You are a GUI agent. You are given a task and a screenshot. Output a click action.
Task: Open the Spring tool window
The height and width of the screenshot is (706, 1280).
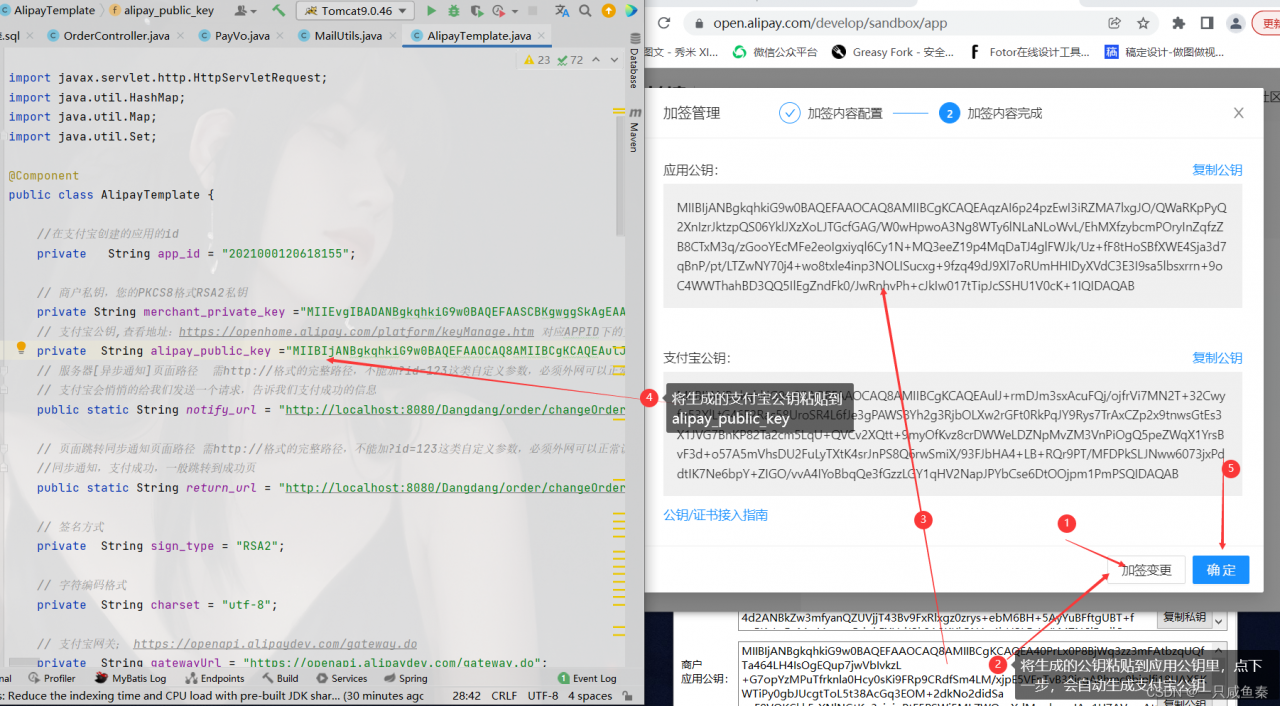coord(405,678)
